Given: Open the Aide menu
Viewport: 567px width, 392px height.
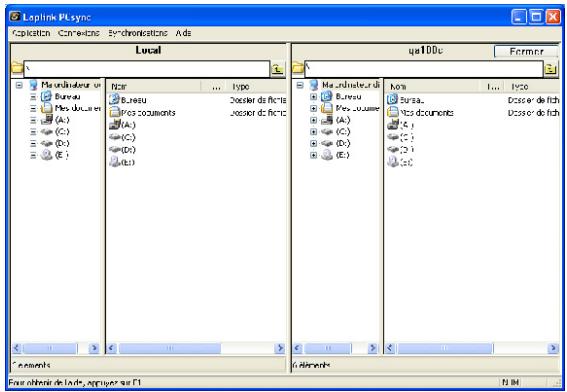Looking at the screenshot, I should point(183,33).
